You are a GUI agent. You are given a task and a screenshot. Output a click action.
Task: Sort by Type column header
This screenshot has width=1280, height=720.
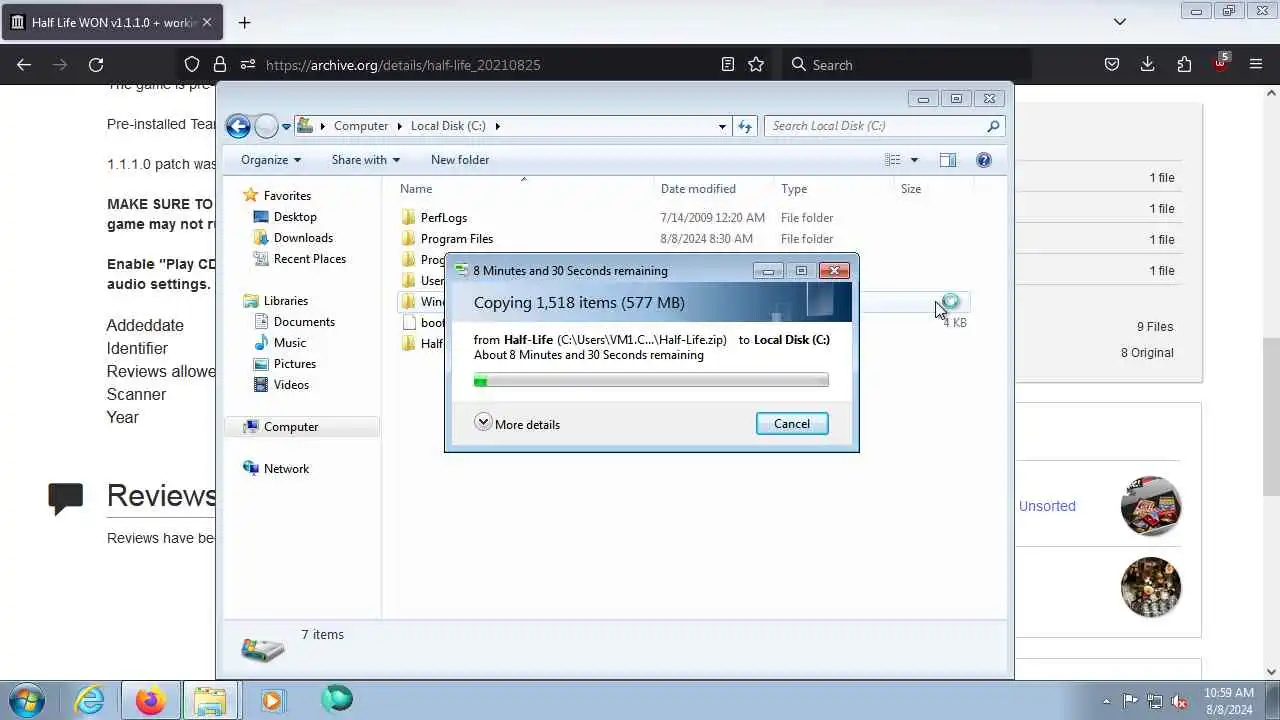(832, 189)
